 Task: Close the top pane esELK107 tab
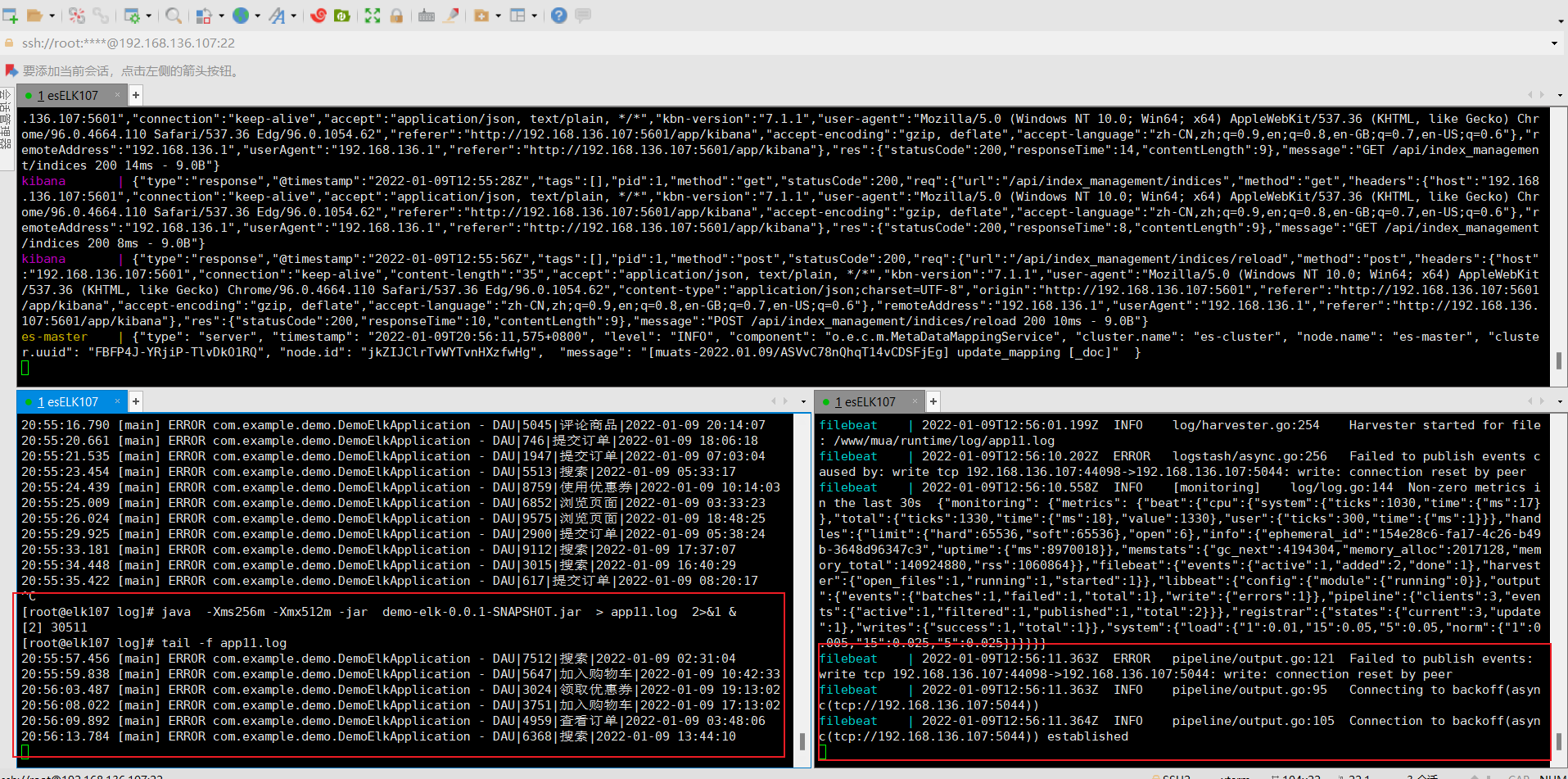[x=118, y=95]
